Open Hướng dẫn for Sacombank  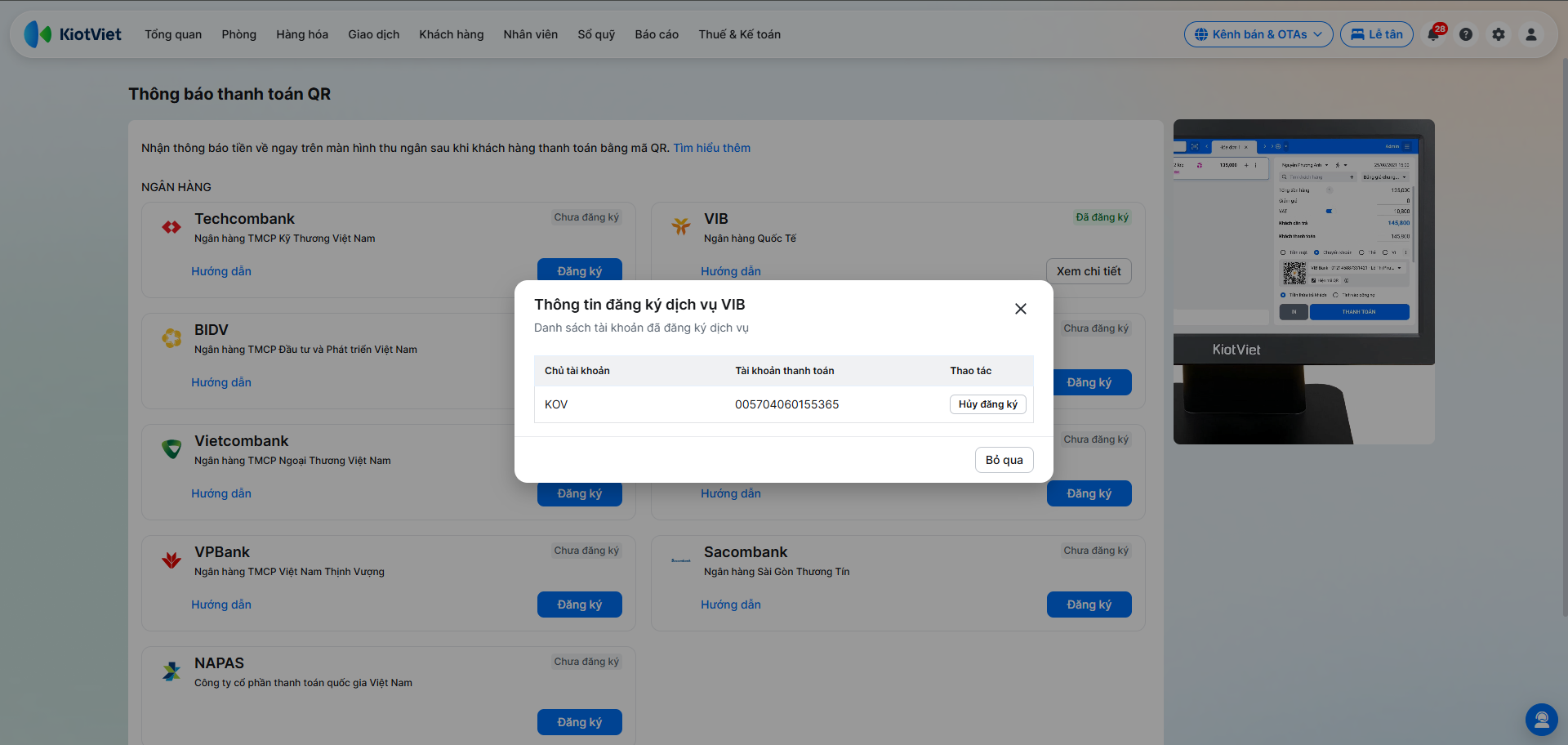[731, 604]
